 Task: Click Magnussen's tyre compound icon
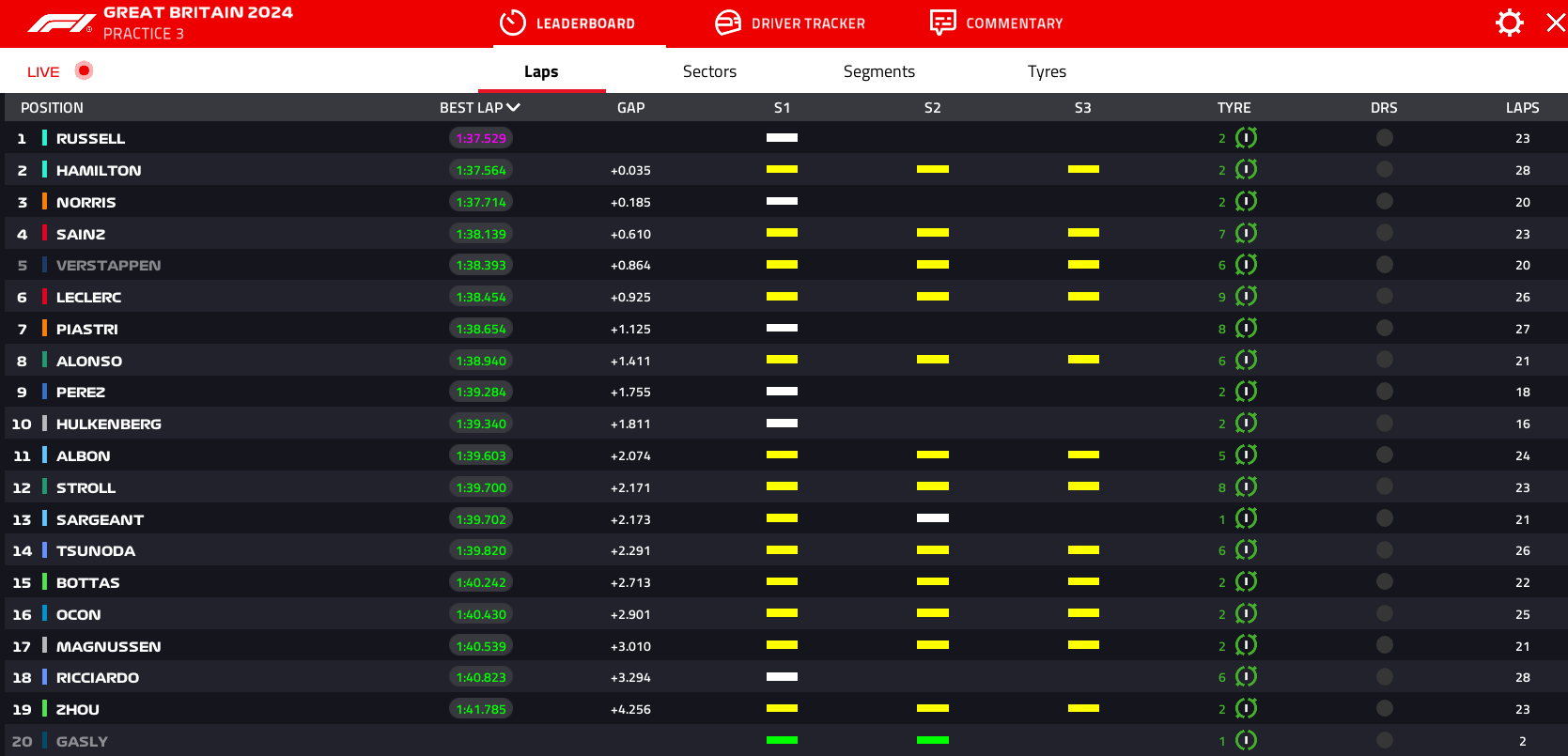[1246, 645]
